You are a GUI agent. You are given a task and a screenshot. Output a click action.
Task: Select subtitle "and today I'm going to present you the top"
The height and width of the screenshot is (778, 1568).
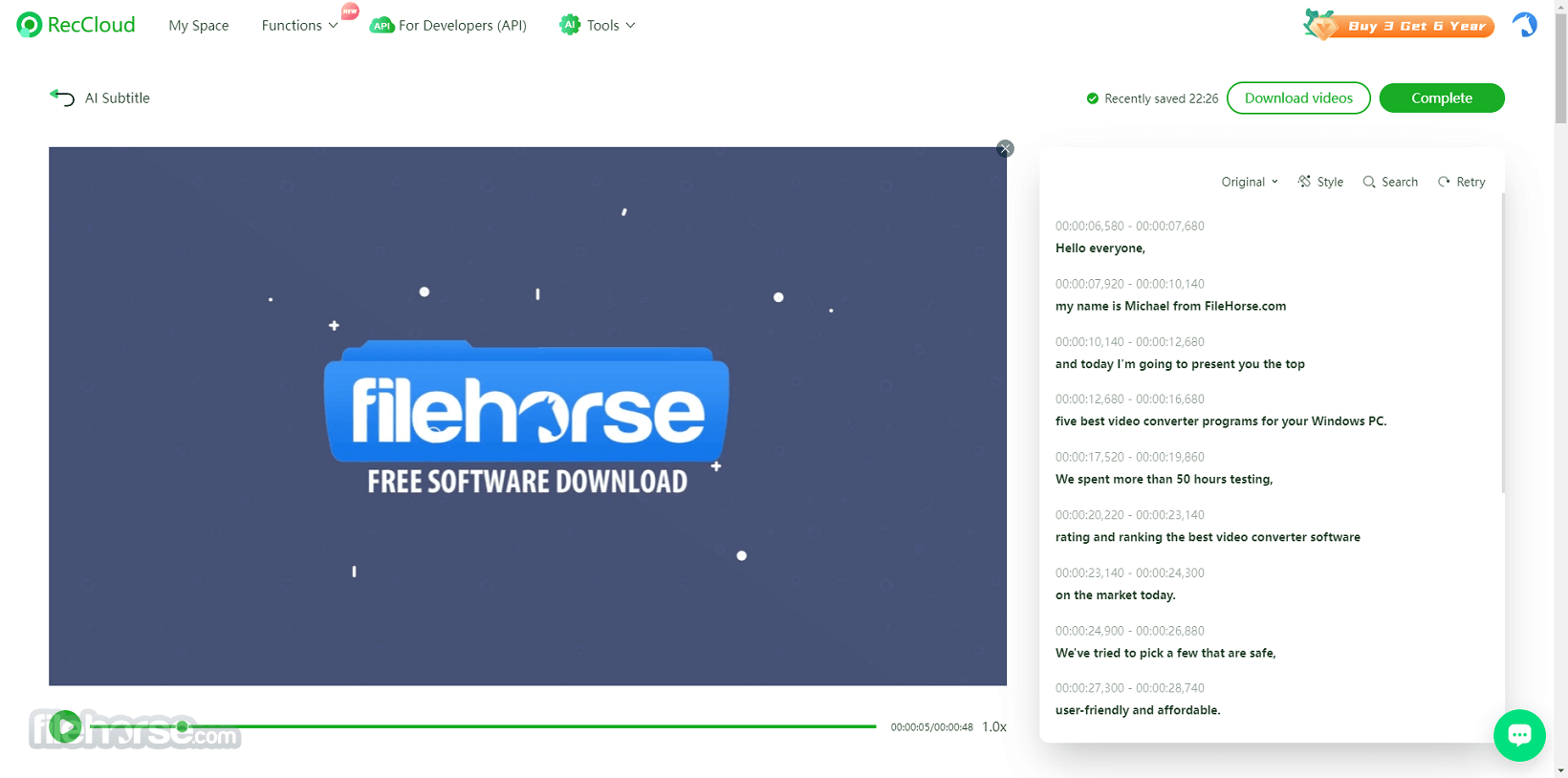point(1180,364)
